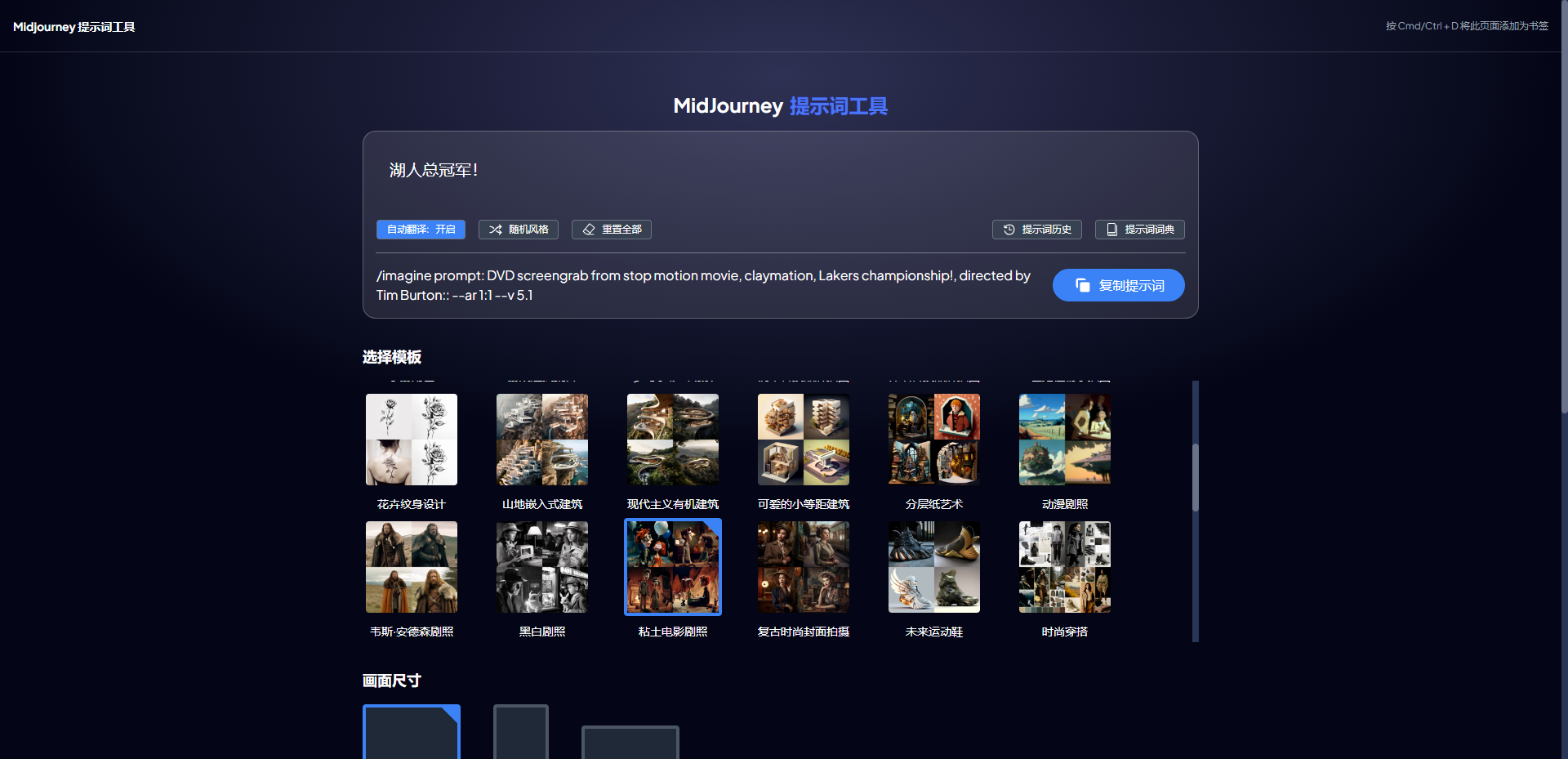This screenshot has width=1568, height=759.
Task: Click the generated /imagine prompt text
Action: click(x=703, y=285)
